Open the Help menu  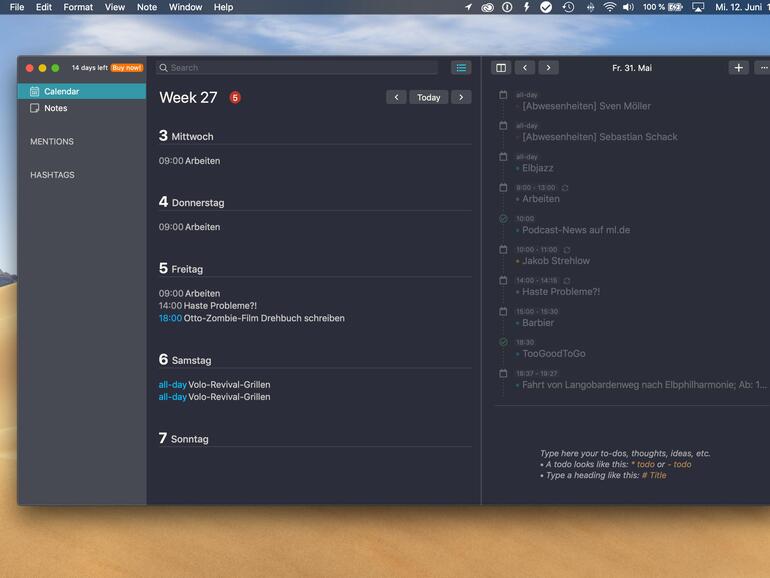pyautogui.click(x=223, y=7)
